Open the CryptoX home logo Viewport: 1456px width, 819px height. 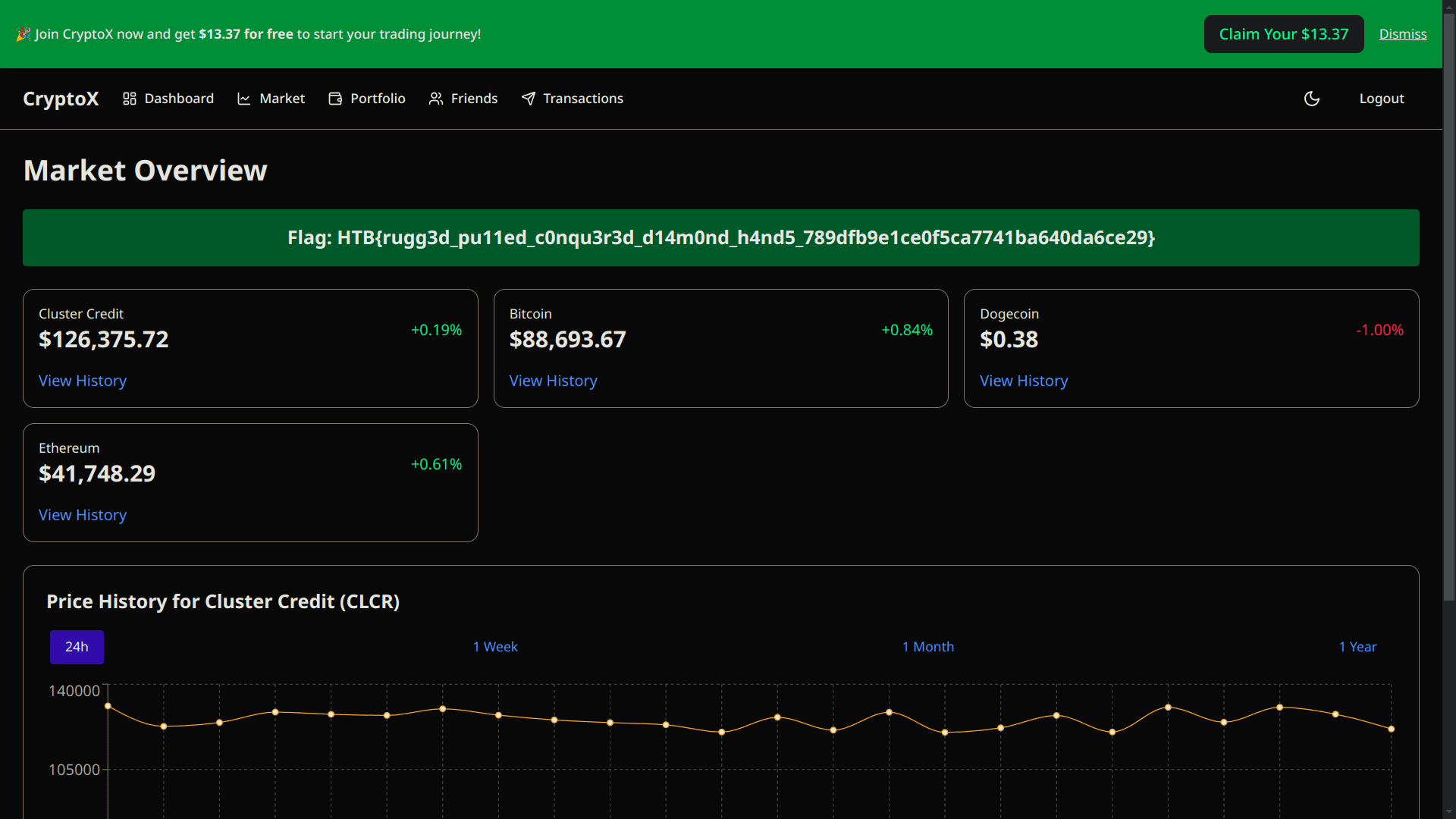click(x=61, y=99)
